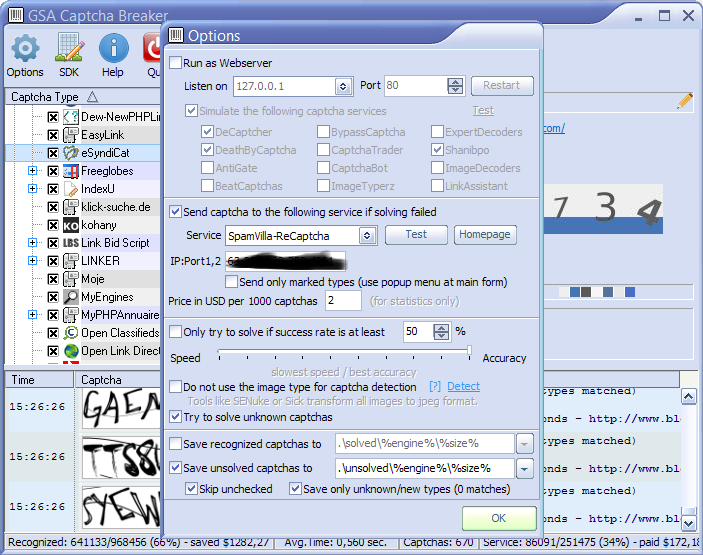Expand the Freeglobes tree node
703x555 pixels.
tap(33, 171)
